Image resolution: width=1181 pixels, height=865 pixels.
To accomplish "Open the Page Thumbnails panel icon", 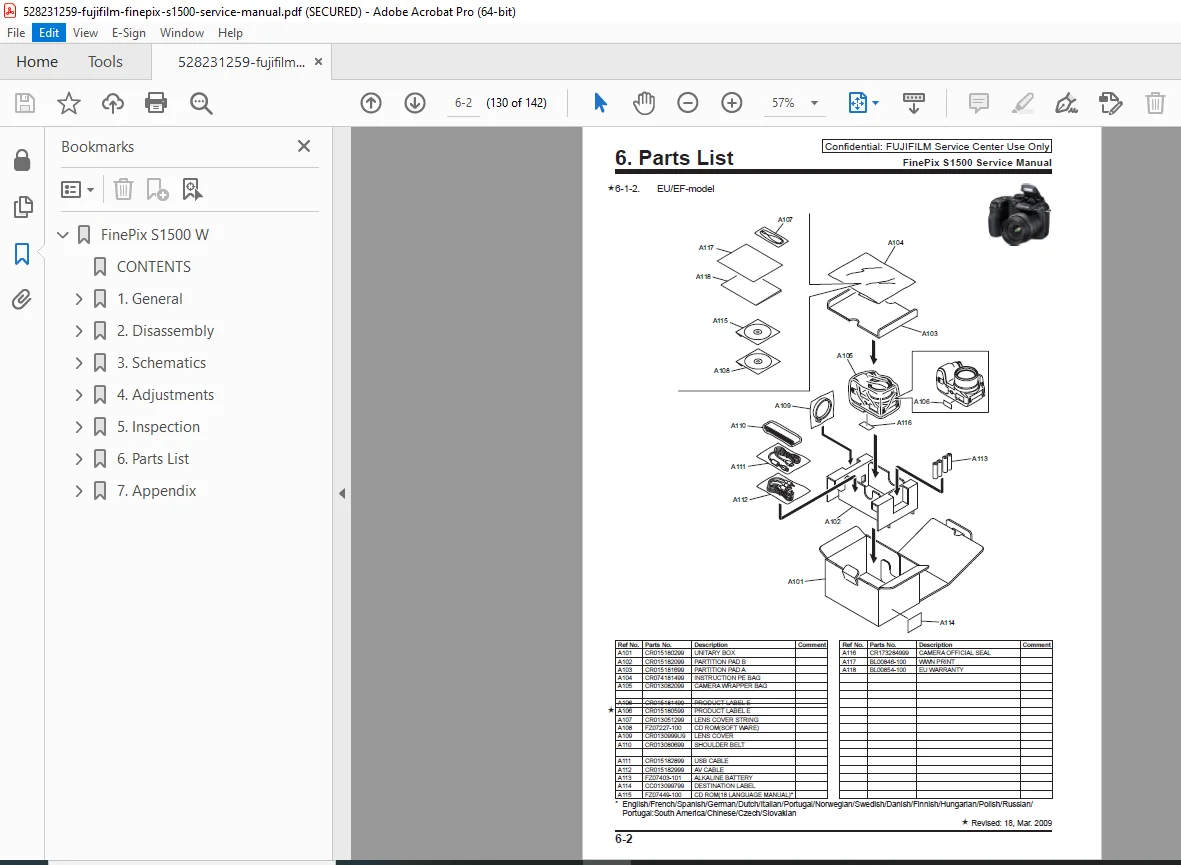I will [23, 206].
